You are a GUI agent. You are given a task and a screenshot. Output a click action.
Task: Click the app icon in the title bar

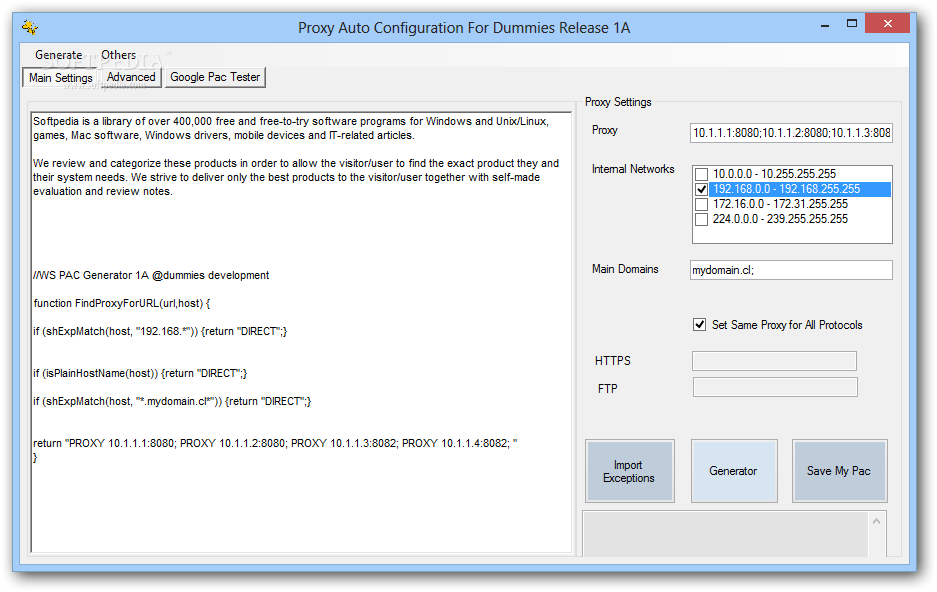click(29, 27)
